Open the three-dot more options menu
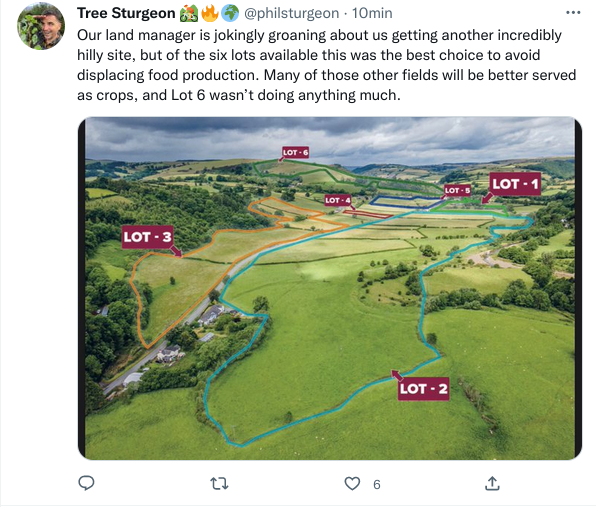The width and height of the screenshot is (596, 507). pyautogui.click(x=573, y=13)
